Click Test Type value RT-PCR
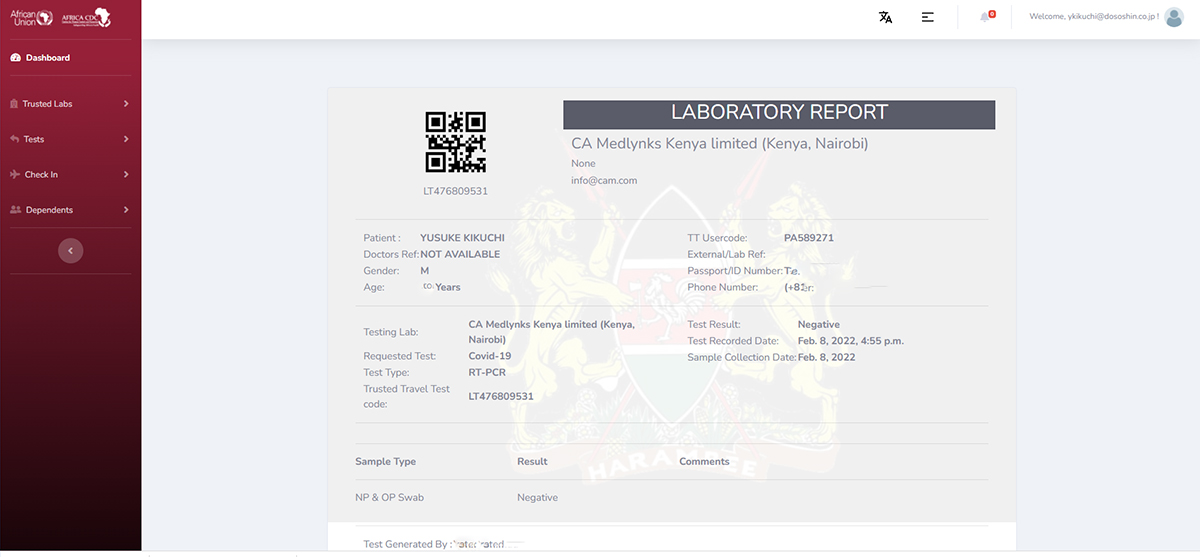Viewport: 1200px width, 557px height. 488,372
